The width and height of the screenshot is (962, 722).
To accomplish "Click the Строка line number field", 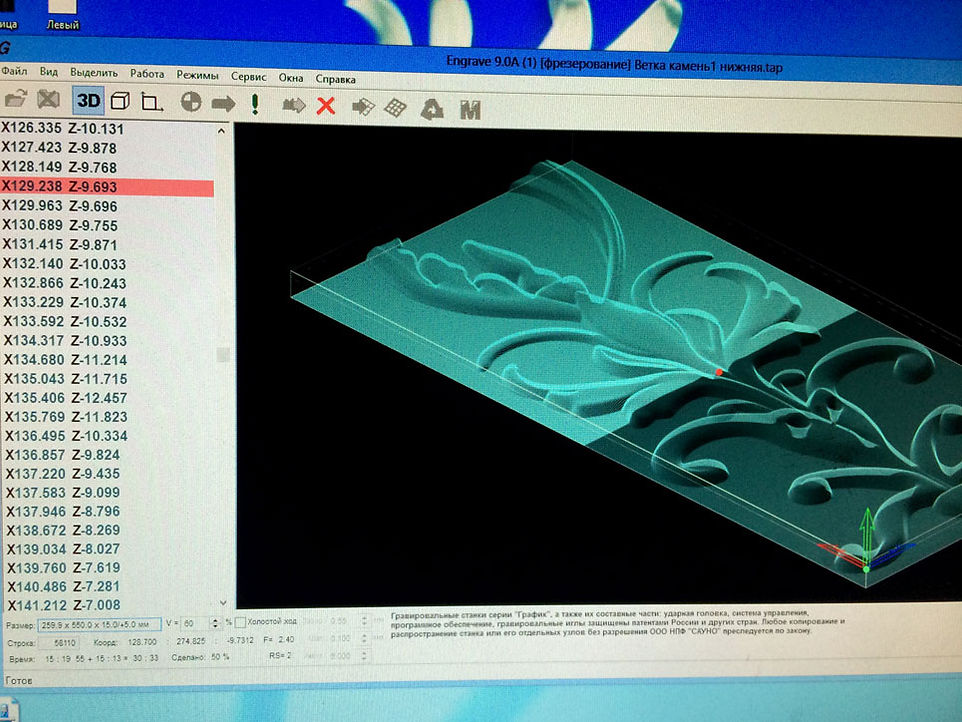I will pyautogui.click(x=65, y=640).
